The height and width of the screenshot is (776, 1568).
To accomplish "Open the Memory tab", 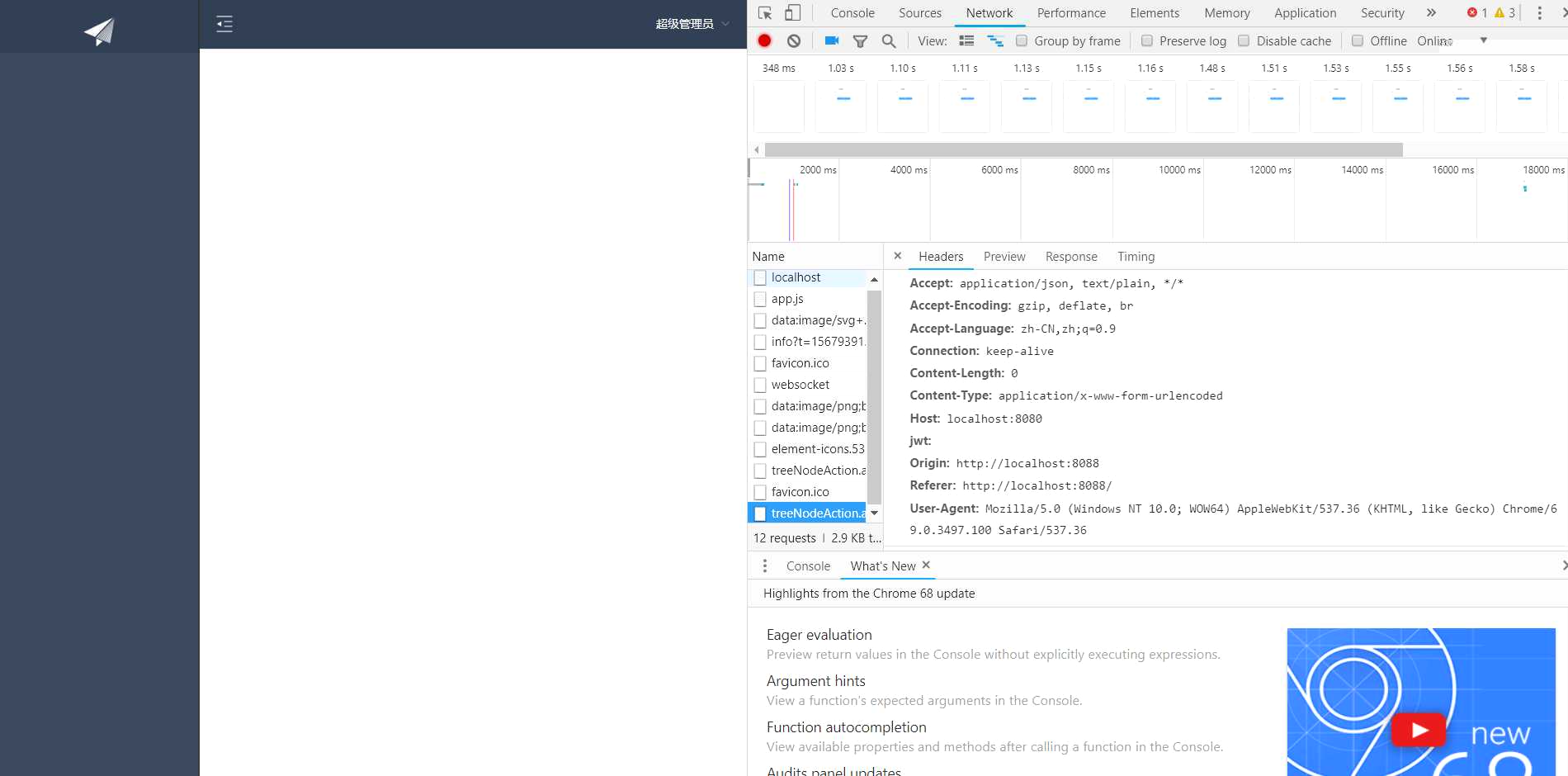I will [x=1227, y=13].
